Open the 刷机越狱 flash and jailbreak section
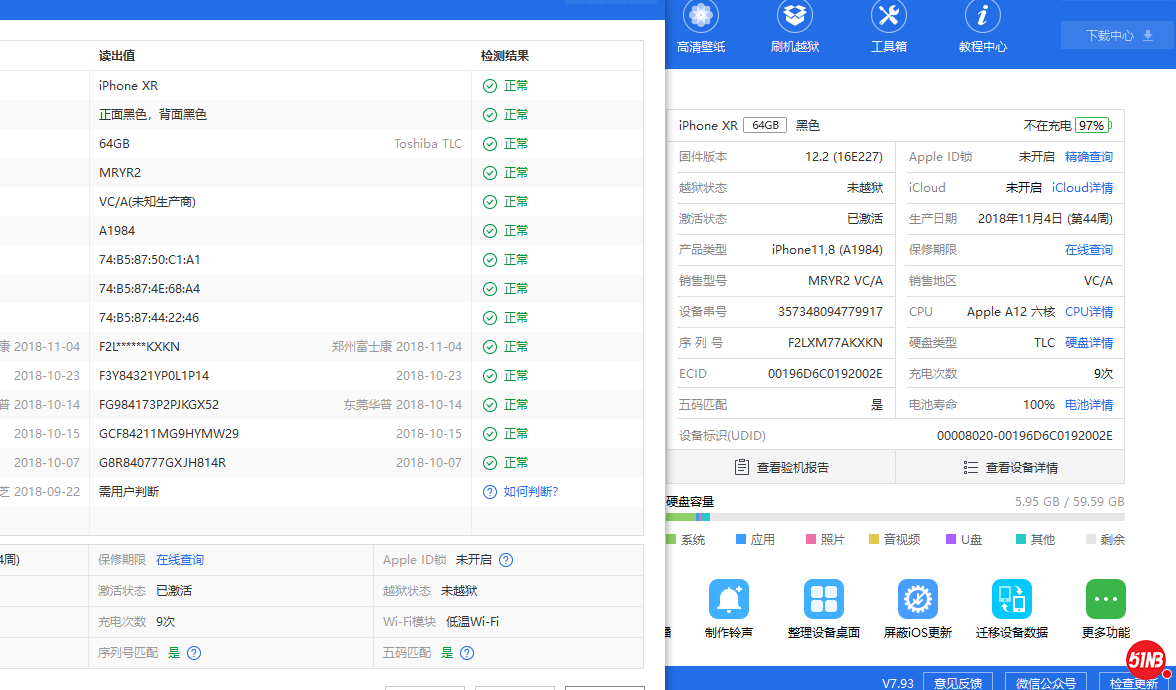 (x=795, y=27)
